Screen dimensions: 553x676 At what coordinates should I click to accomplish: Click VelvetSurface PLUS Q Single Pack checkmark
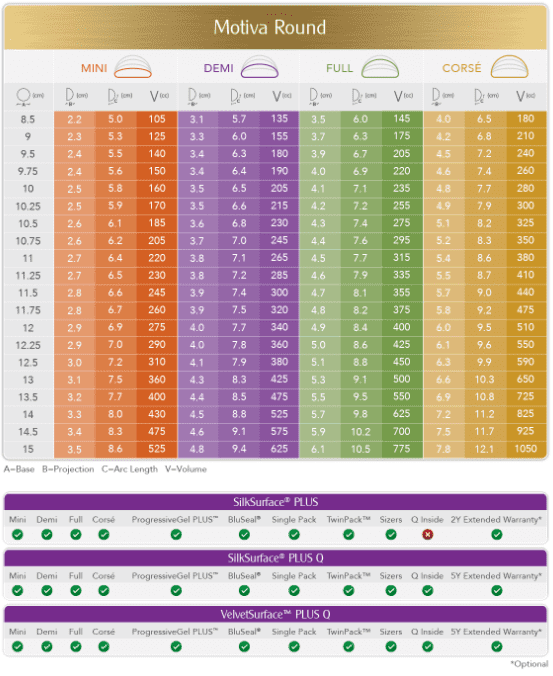[x=294, y=647]
